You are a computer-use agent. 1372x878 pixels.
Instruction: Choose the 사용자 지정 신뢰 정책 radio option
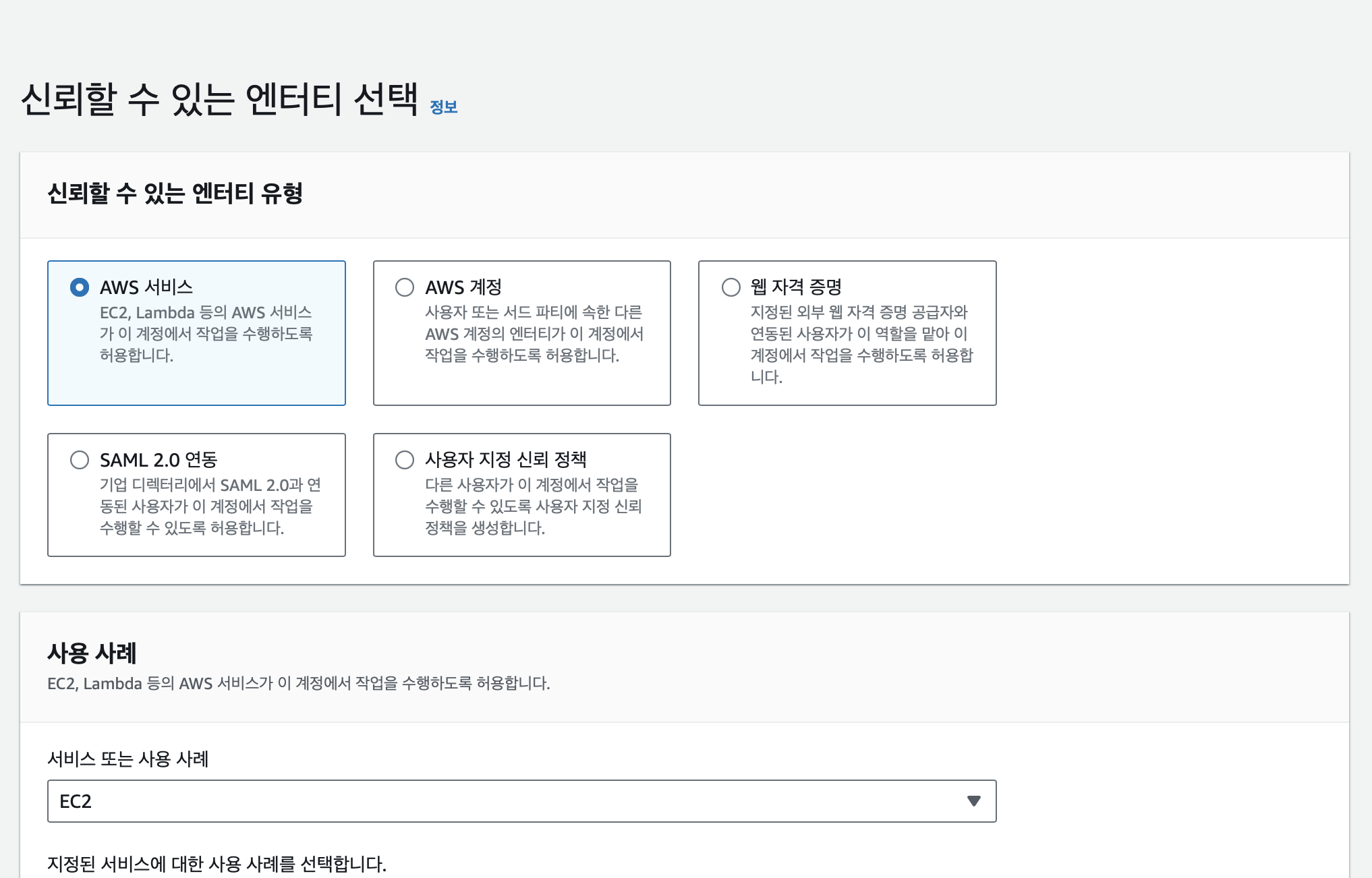(x=405, y=460)
